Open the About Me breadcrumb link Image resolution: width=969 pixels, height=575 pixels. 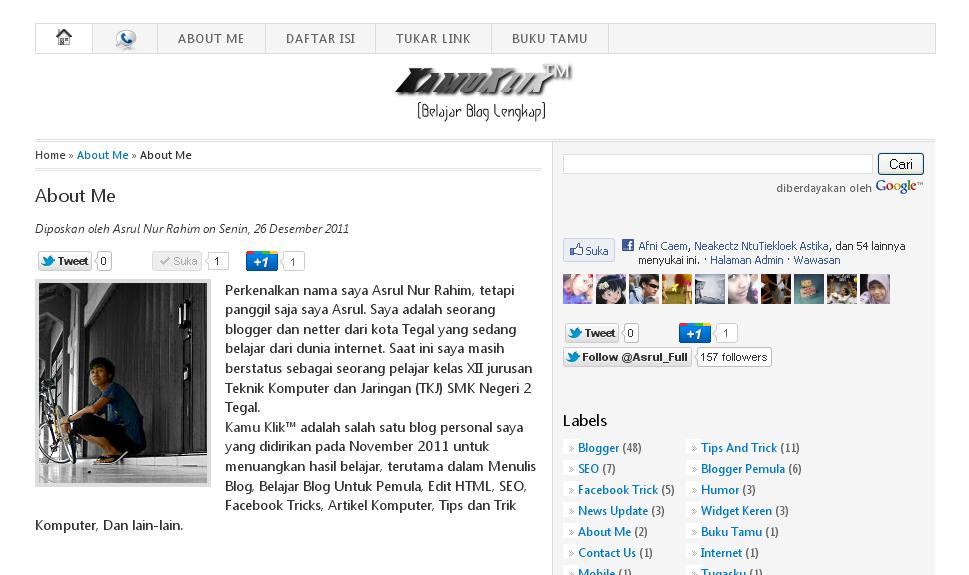tap(103, 155)
